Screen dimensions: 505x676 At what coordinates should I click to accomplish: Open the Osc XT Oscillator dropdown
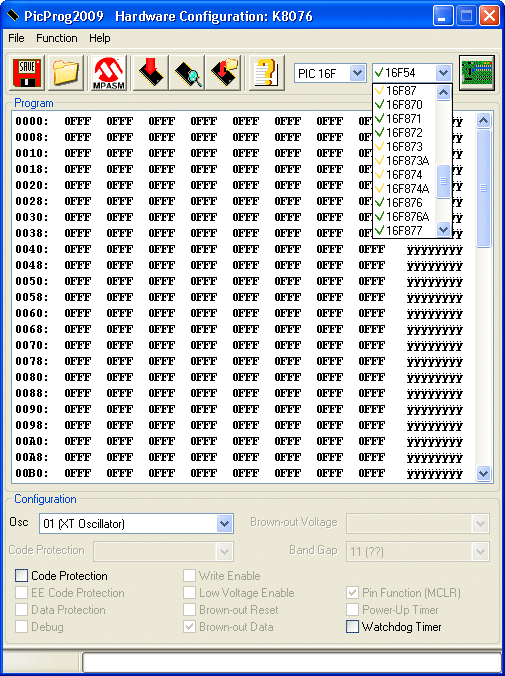[224, 524]
